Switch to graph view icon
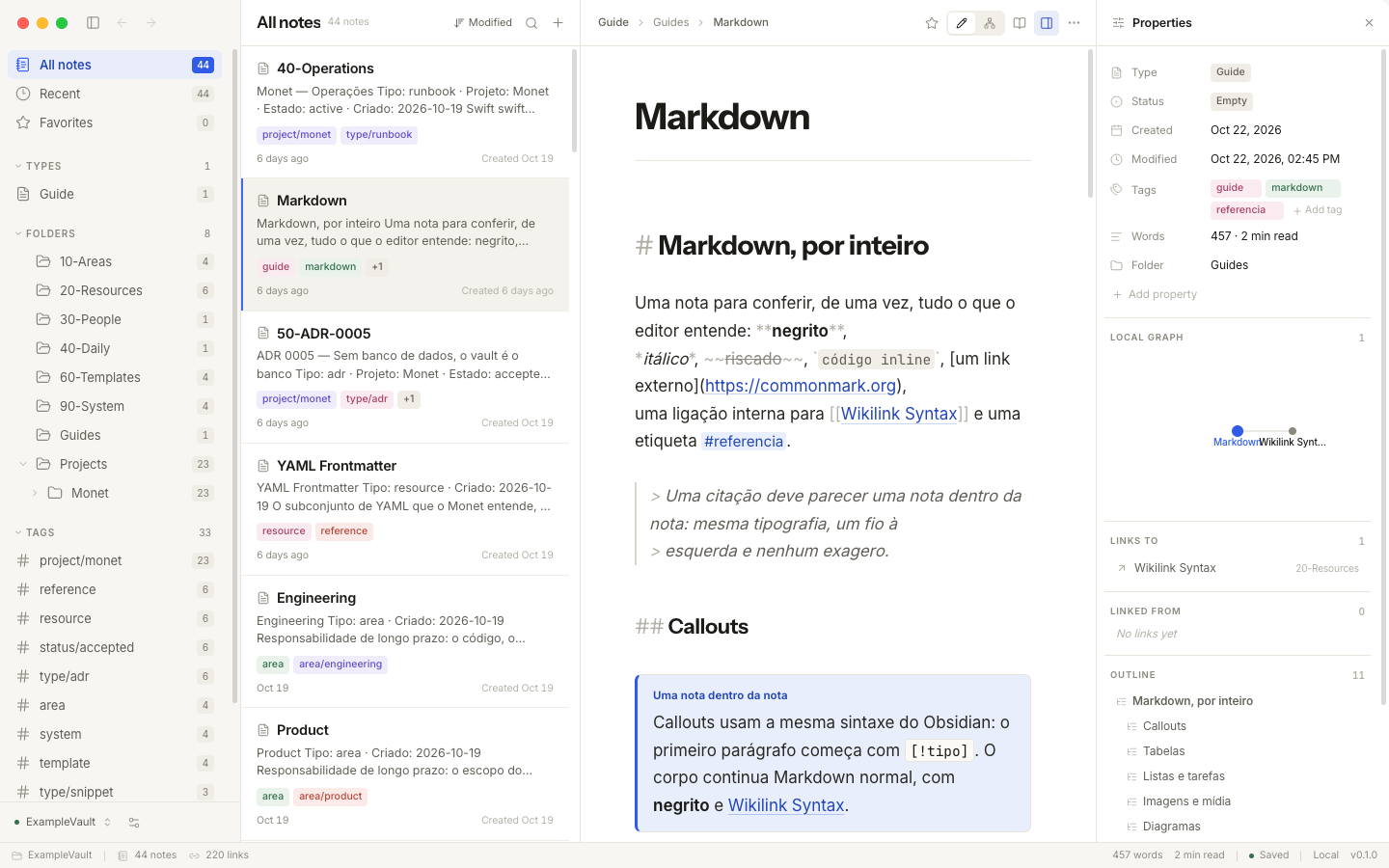 click(990, 23)
